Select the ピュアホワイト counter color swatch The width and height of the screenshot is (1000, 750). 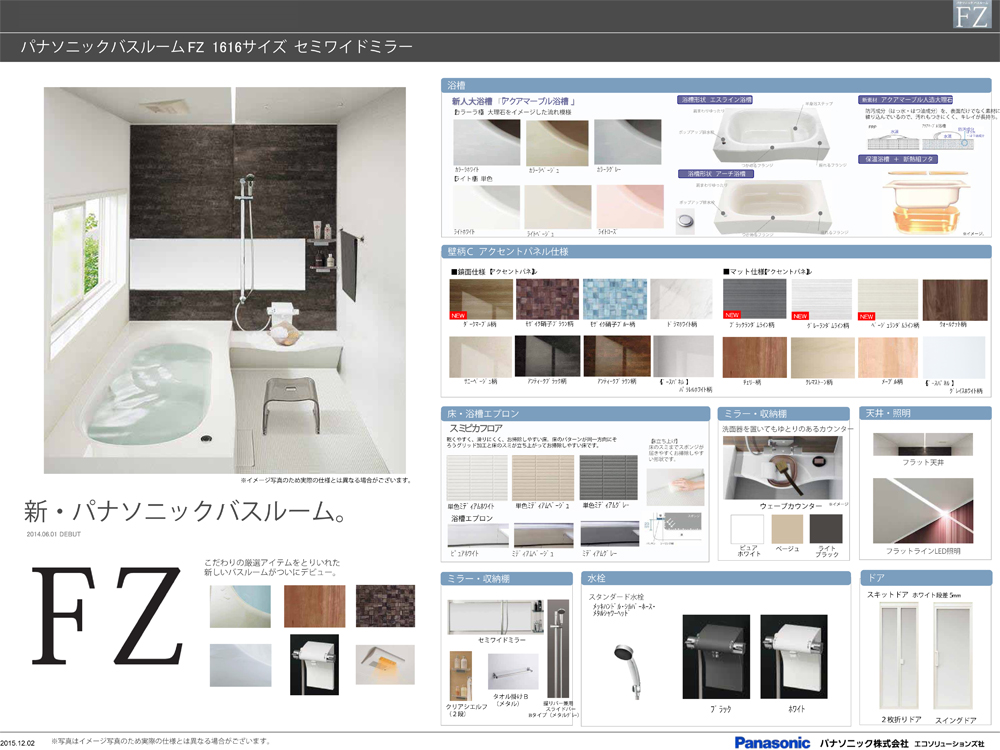[x=747, y=528]
